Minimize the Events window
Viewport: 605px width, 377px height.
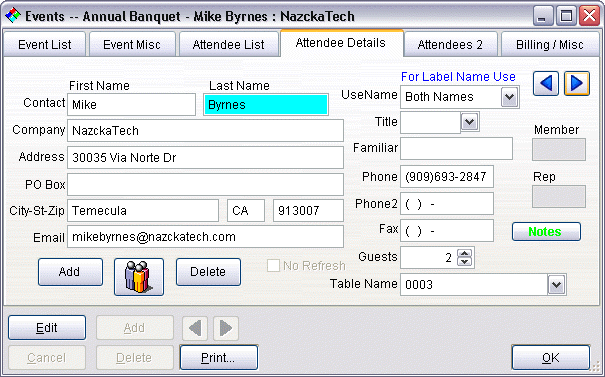pyautogui.click(x=543, y=16)
